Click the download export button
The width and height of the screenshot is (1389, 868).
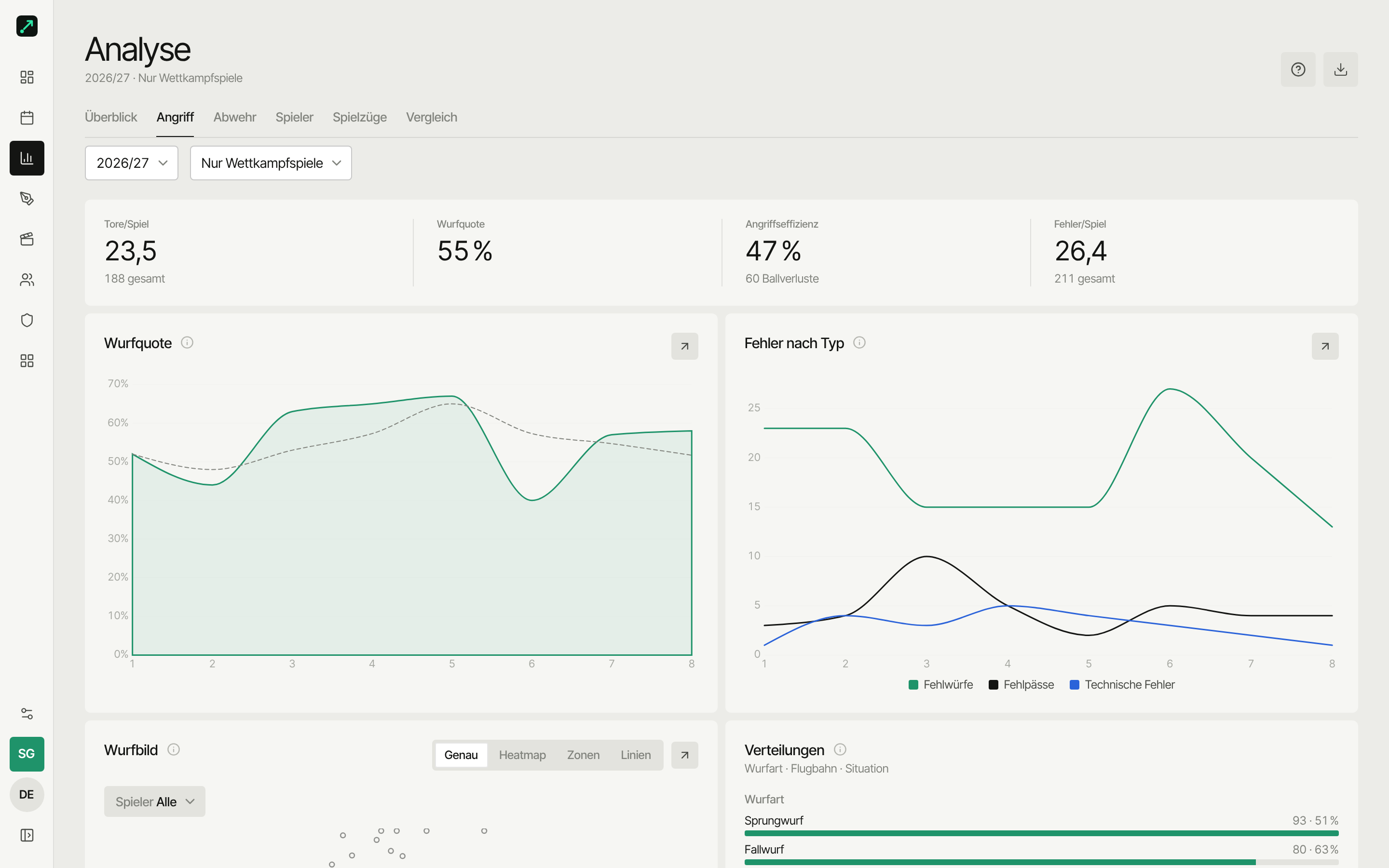[1340, 69]
